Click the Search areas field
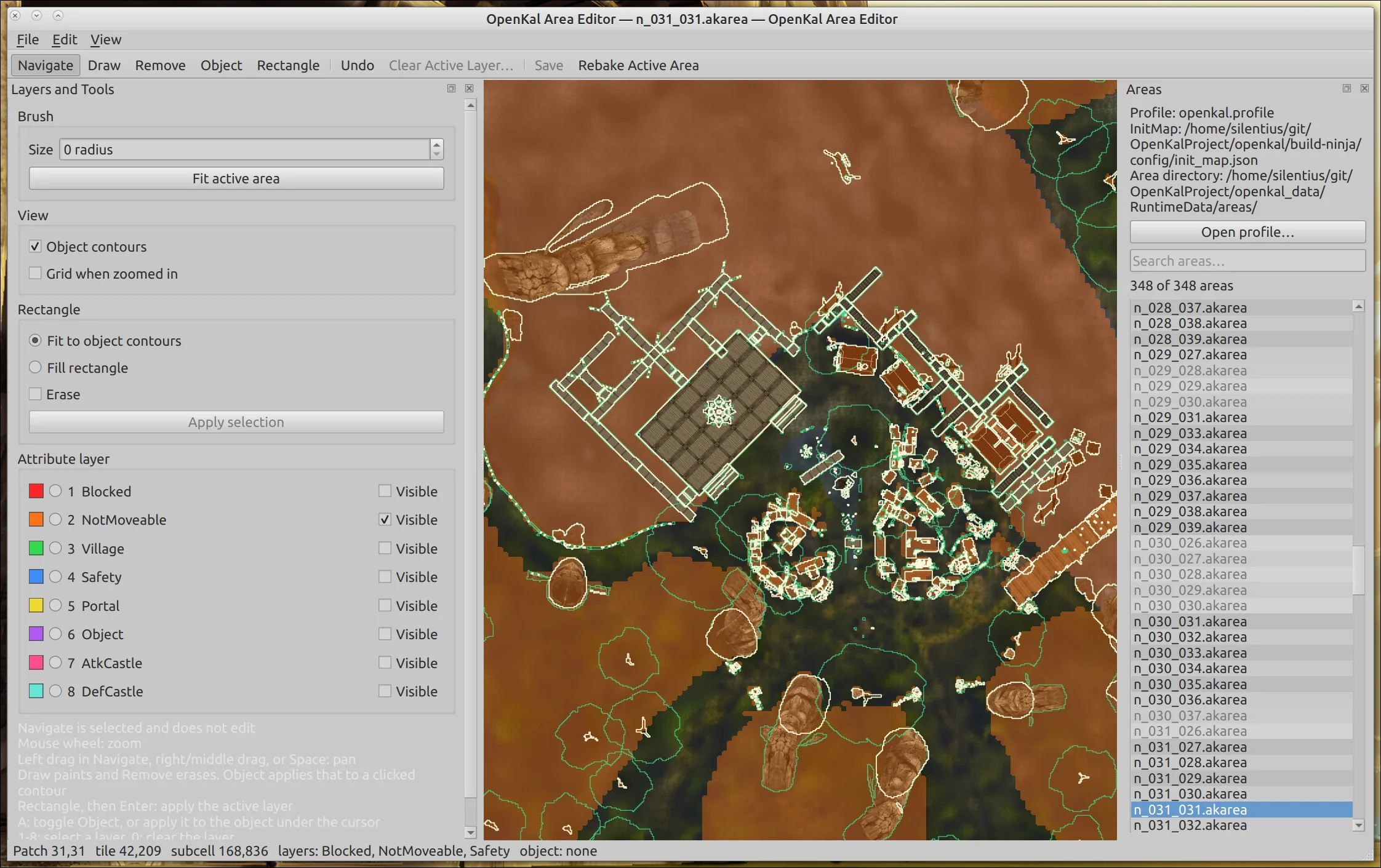 pyautogui.click(x=1247, y=261)
